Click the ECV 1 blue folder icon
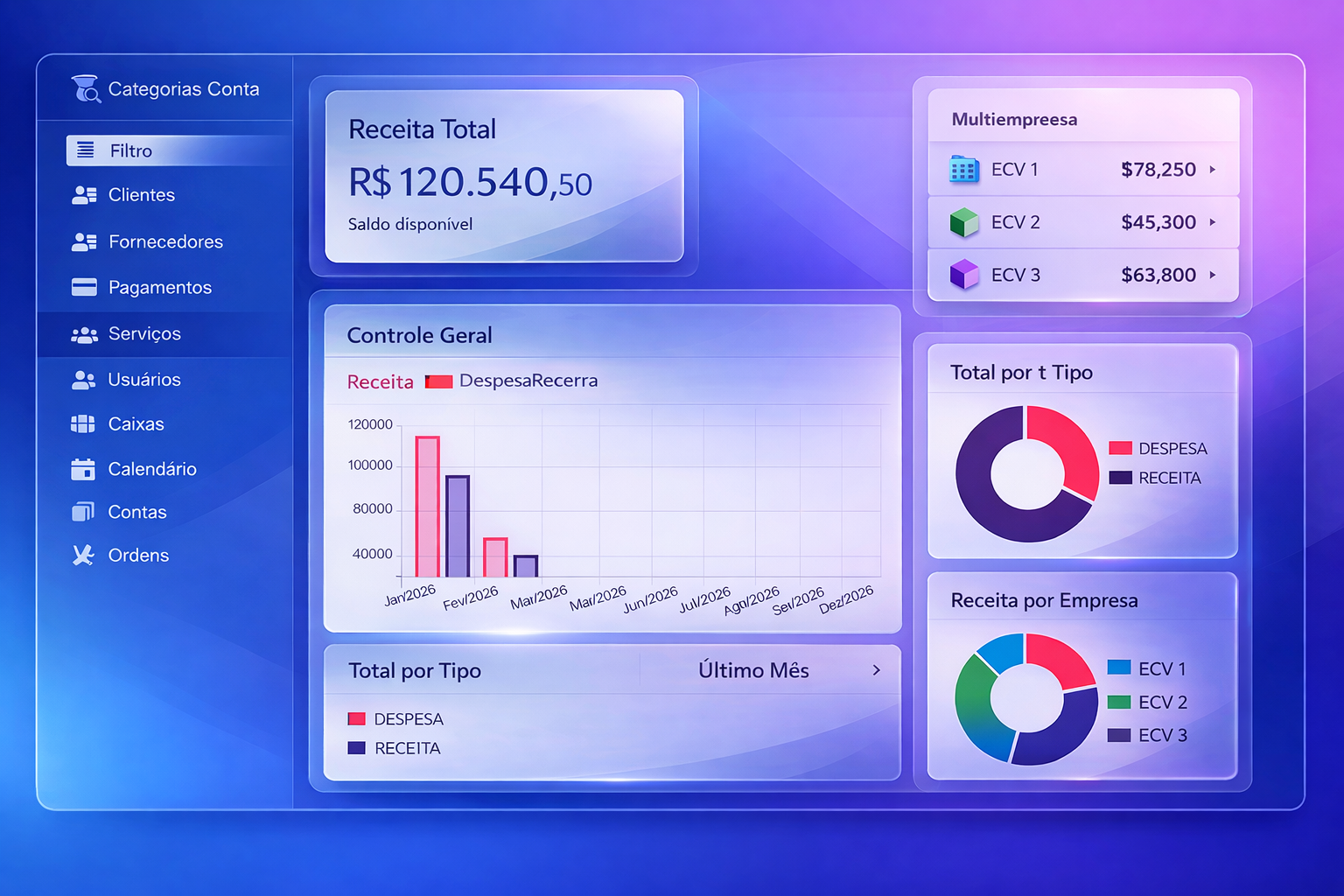The height and width of the screenshot is (896, 1344). coord(963,170)
